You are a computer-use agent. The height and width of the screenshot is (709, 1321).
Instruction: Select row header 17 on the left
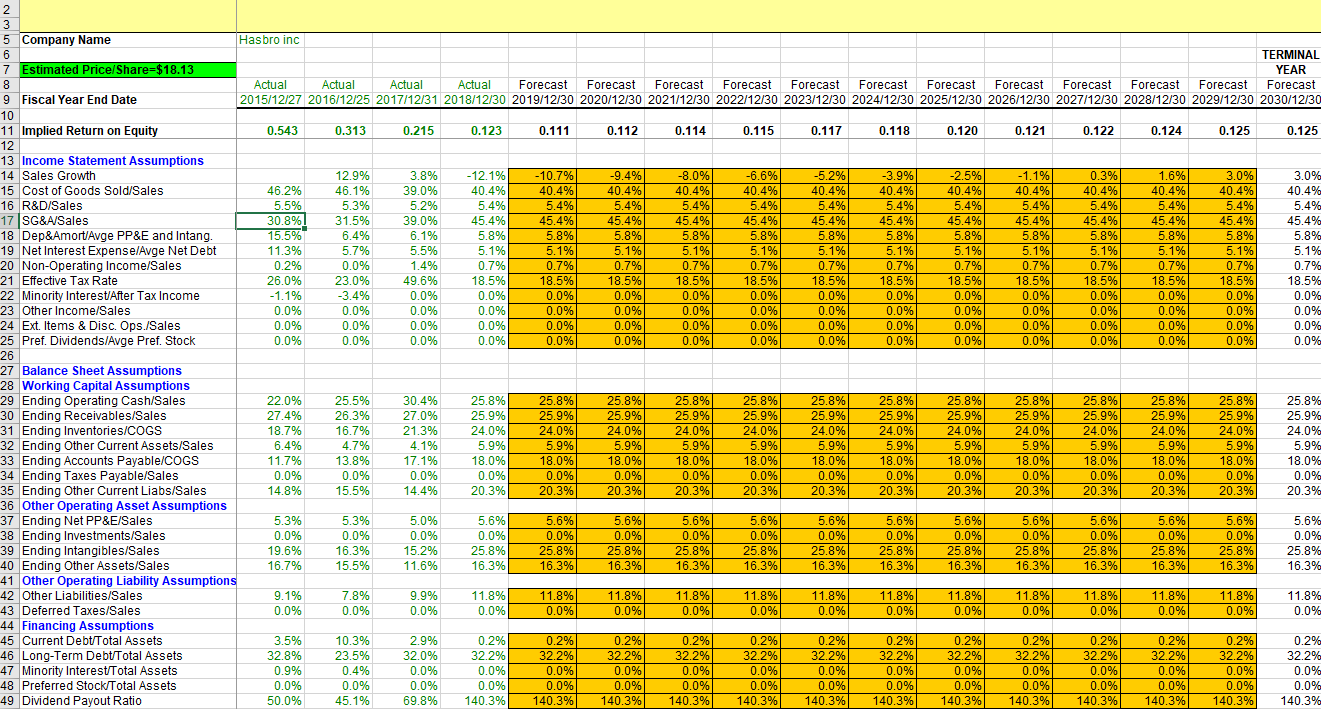(x=9, y=220)
